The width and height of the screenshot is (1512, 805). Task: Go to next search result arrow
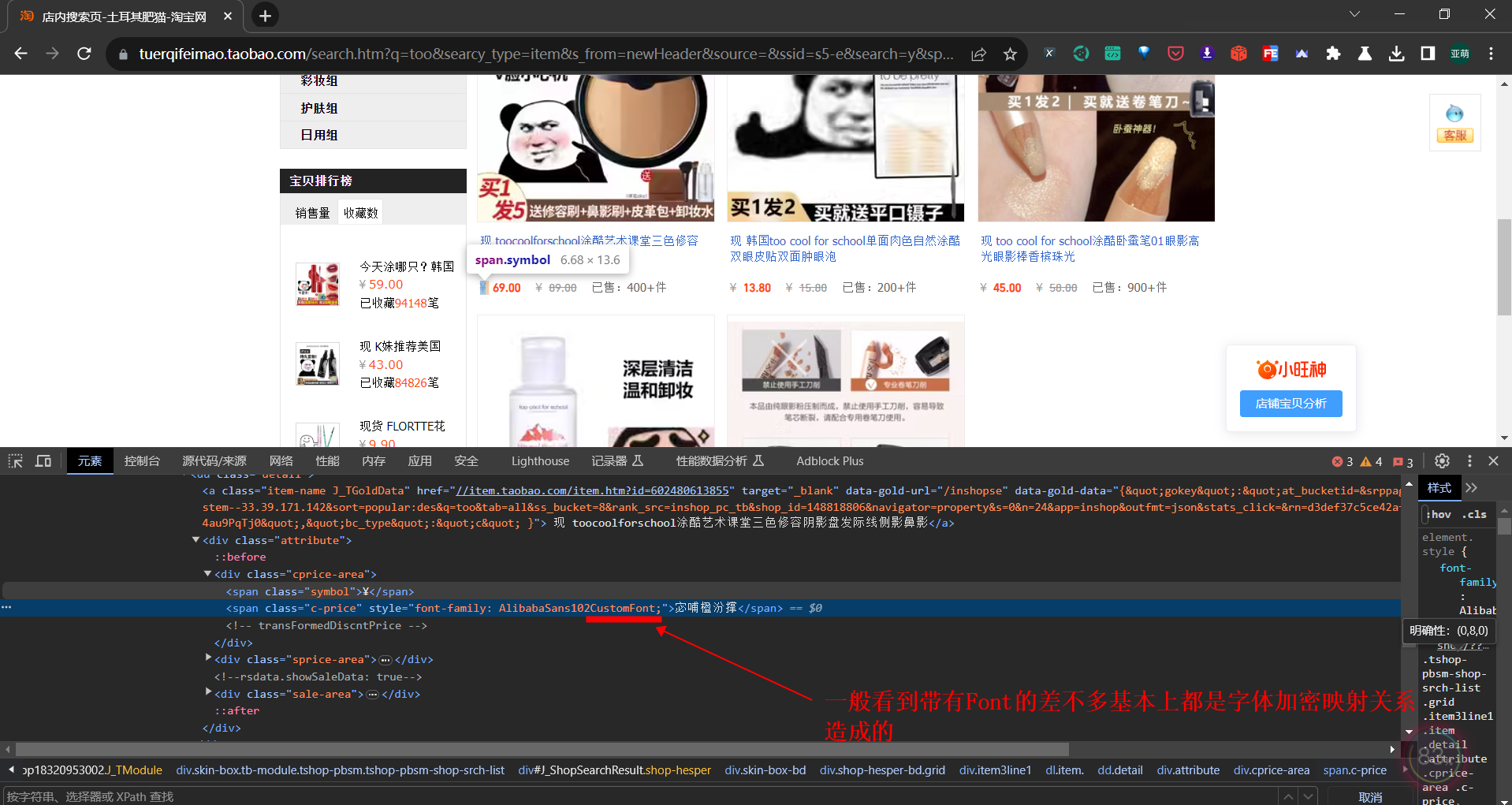click(1308, 796)
